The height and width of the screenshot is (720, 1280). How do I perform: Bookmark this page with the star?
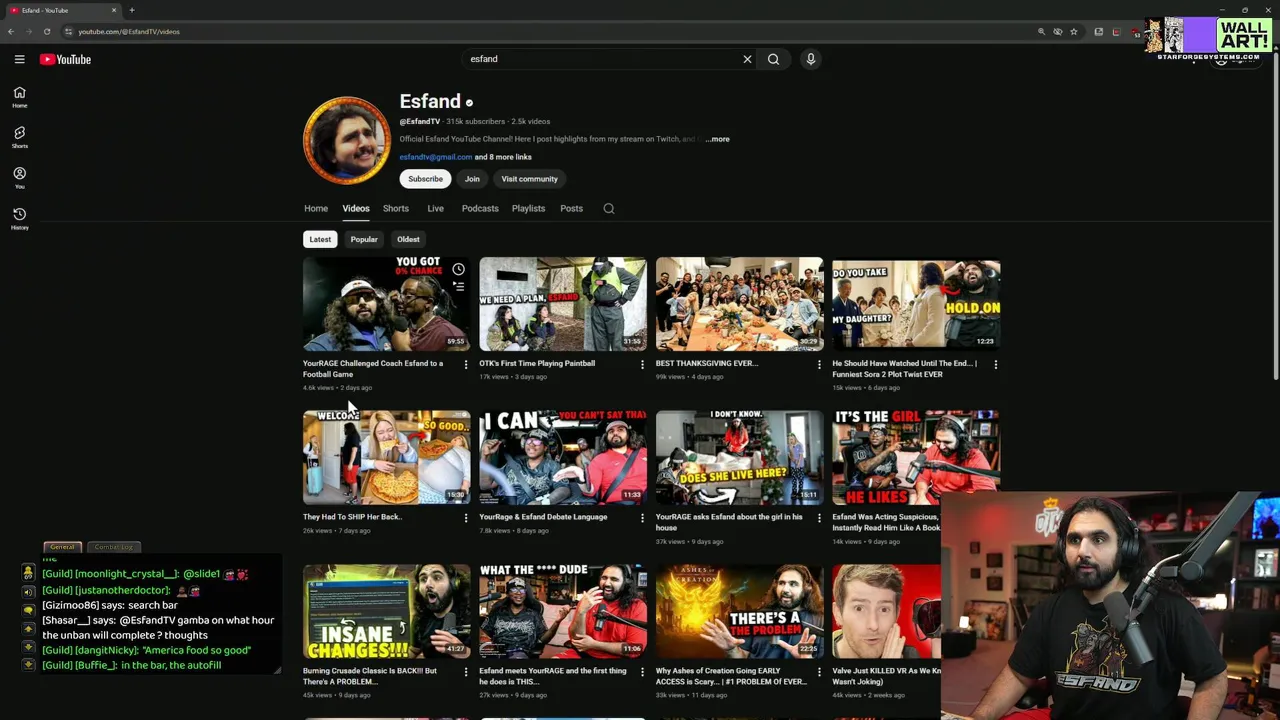point(1074,31)
